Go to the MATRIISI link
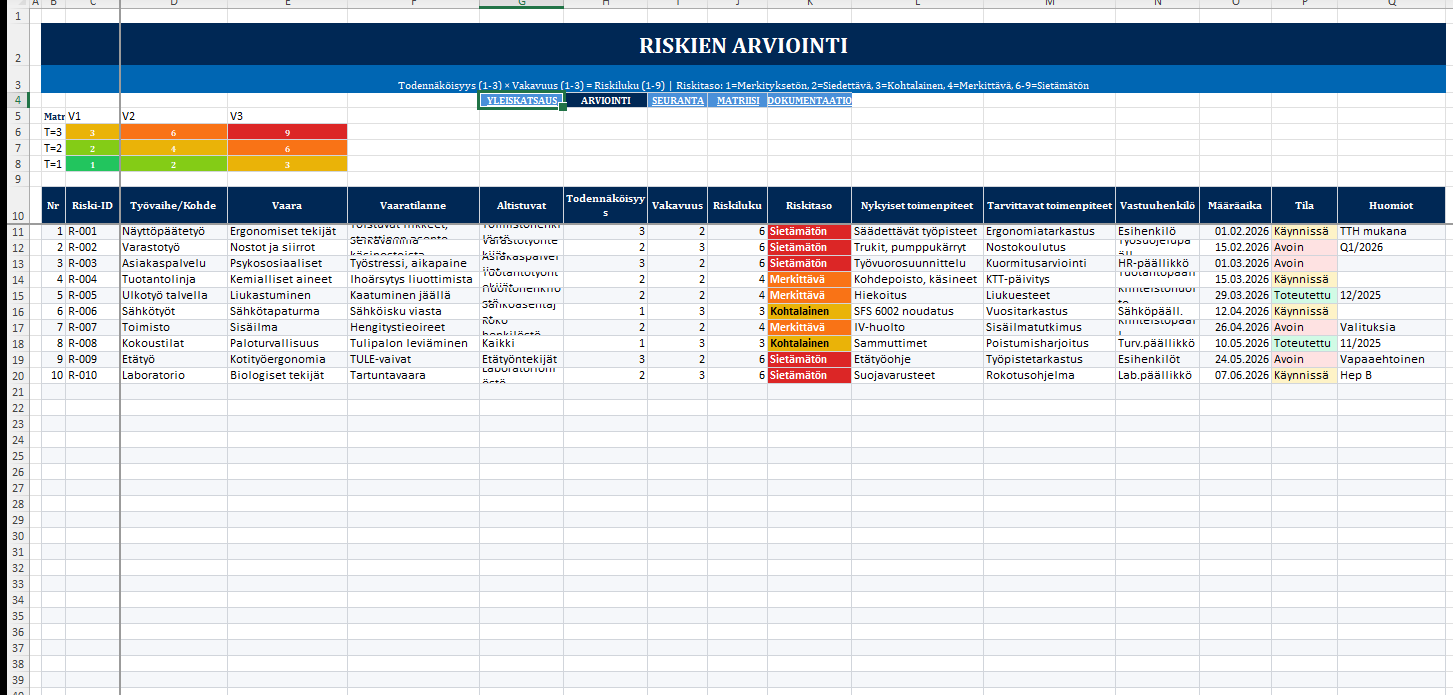The image size is (1453, 695). pyautogui.click(x=737, y=101)
